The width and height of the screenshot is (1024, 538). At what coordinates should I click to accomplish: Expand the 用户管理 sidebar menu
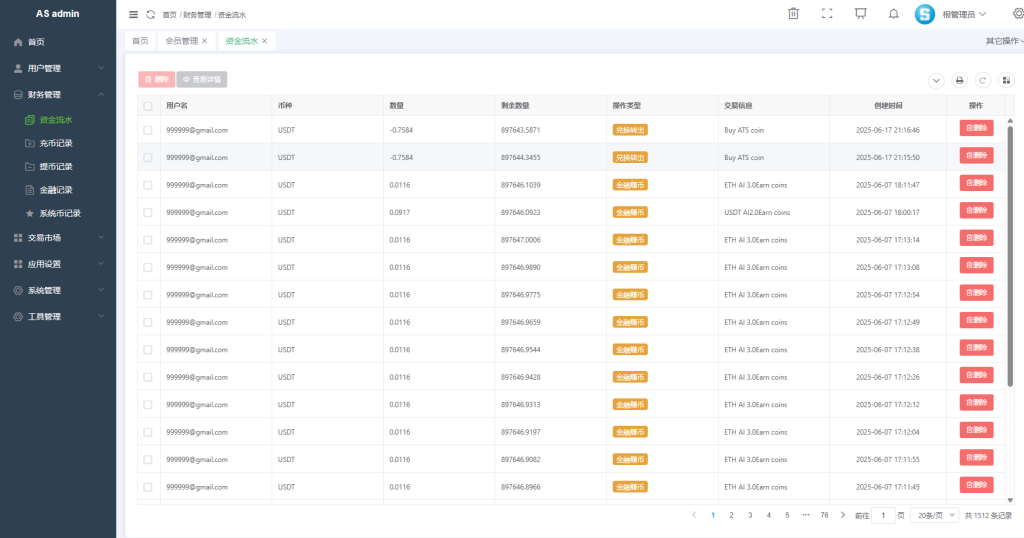58,68
